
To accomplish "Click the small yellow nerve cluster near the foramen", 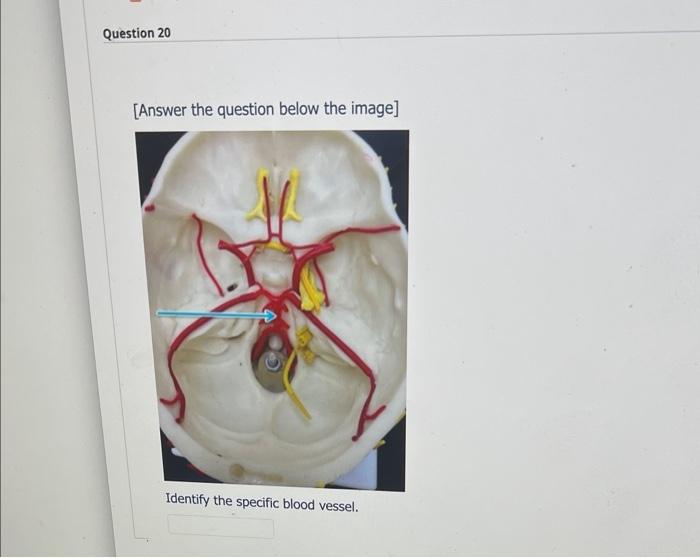I will pos(305,343).
